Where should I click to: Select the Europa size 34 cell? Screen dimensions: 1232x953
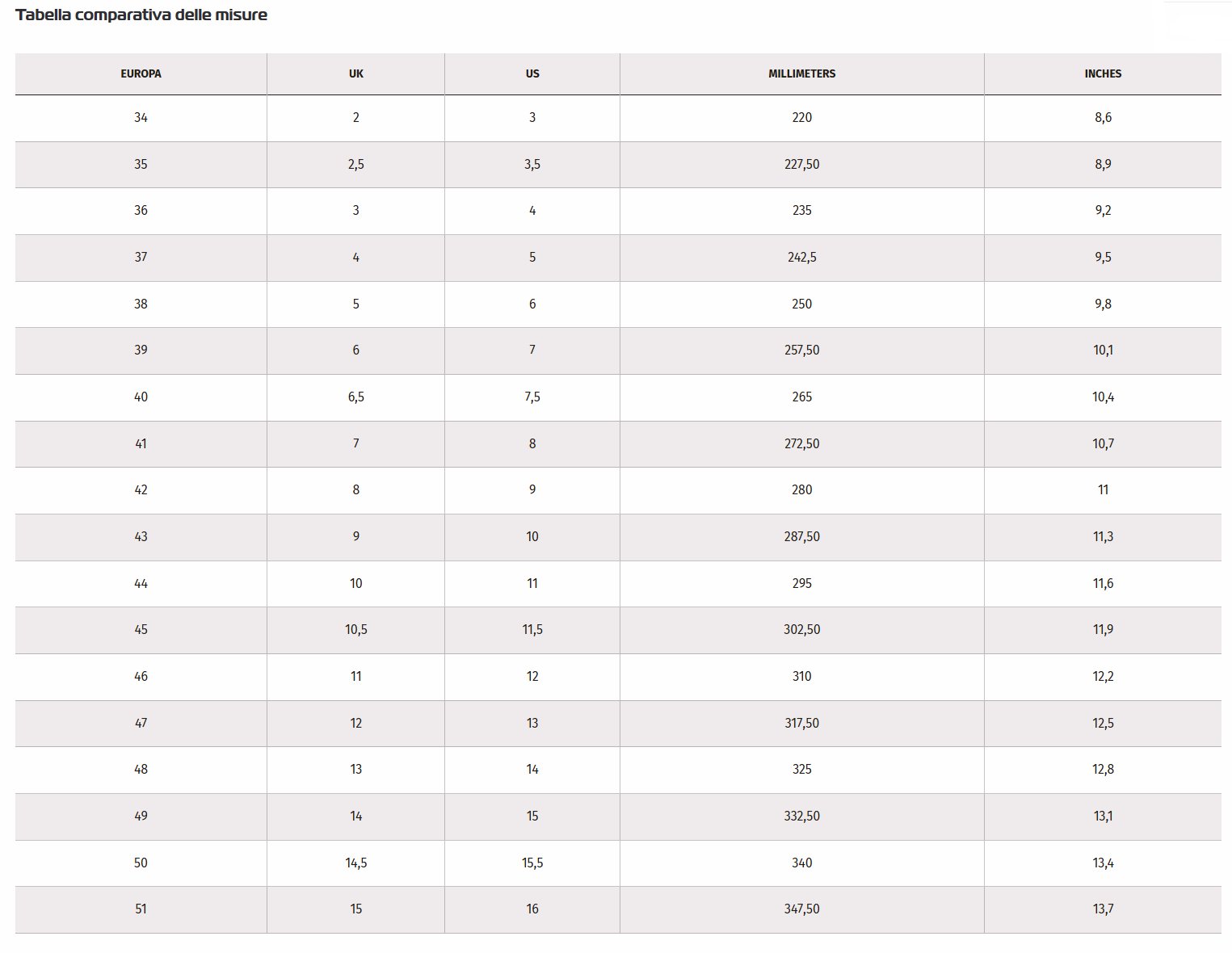[141, 118]
